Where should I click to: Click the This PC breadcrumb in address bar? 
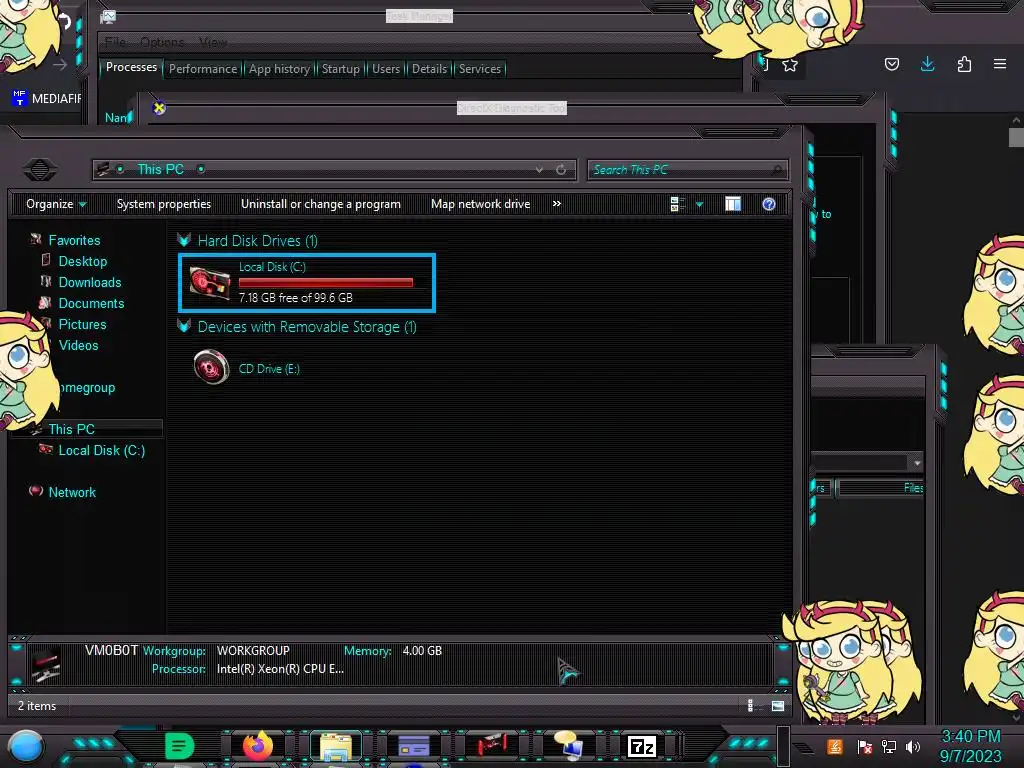[160, 169]
